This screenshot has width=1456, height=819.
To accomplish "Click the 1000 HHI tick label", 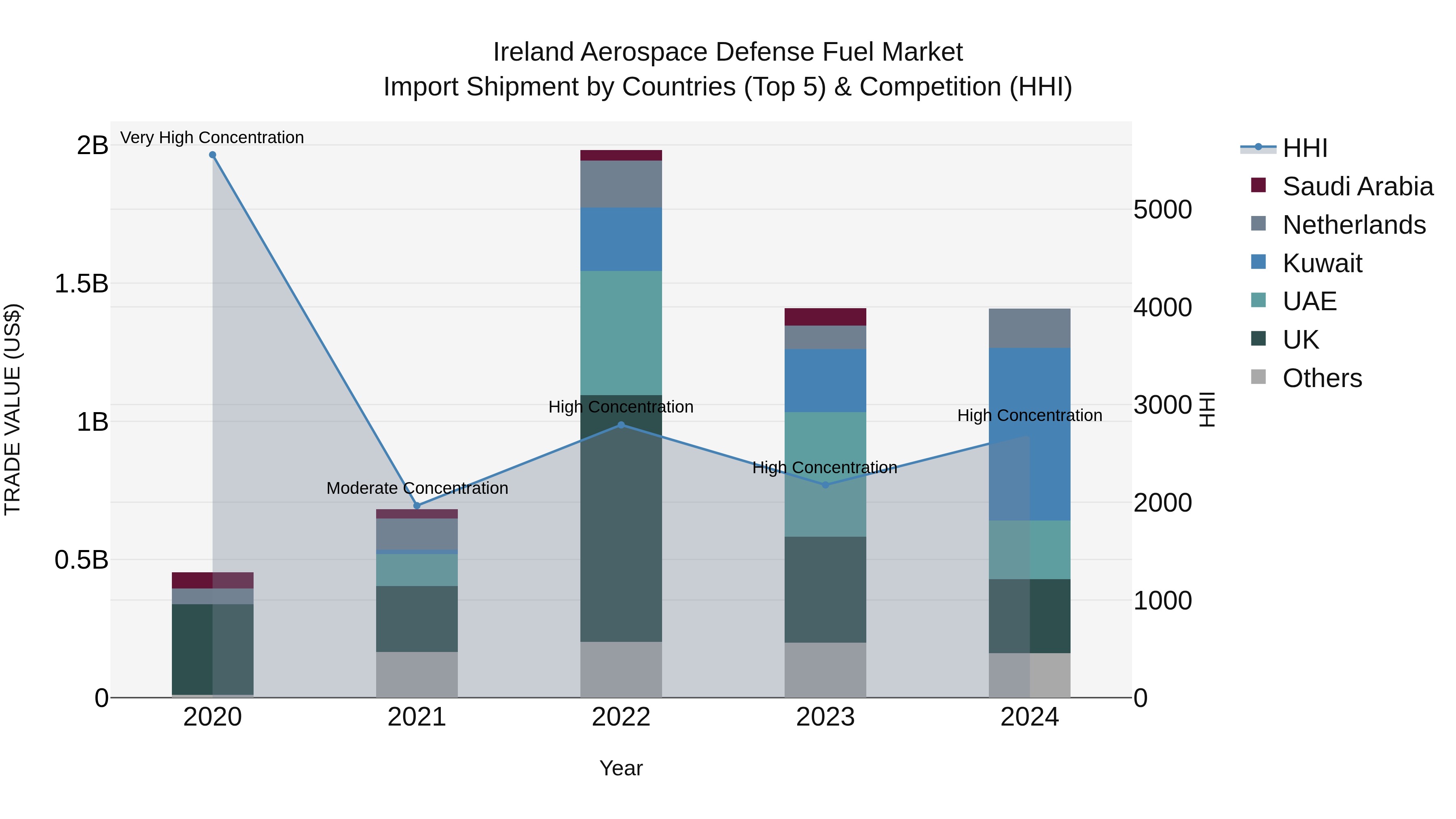I will tap(1163, 600).
